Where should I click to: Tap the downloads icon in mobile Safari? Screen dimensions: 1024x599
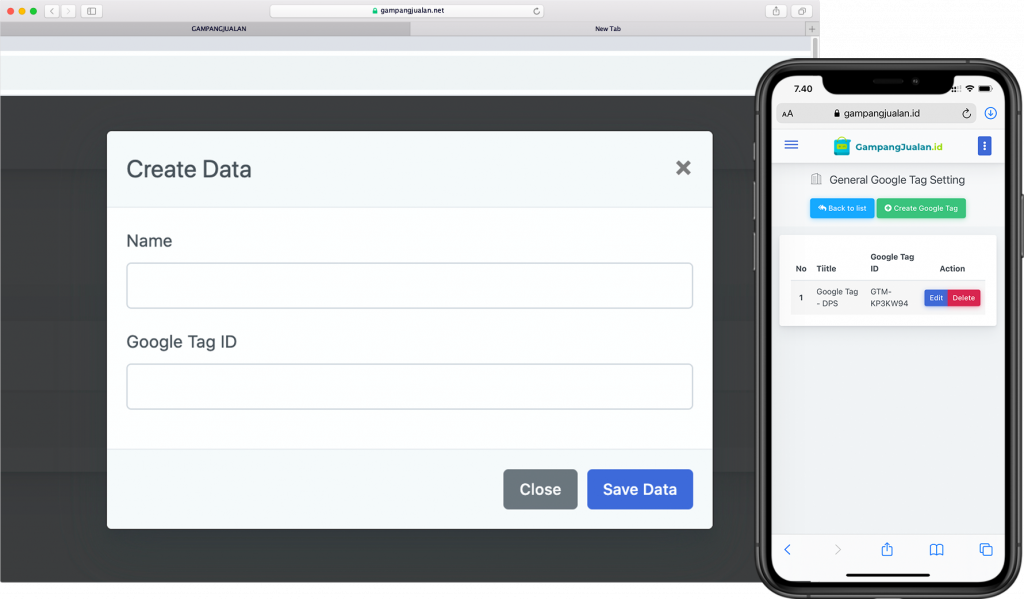coord(990,114)
